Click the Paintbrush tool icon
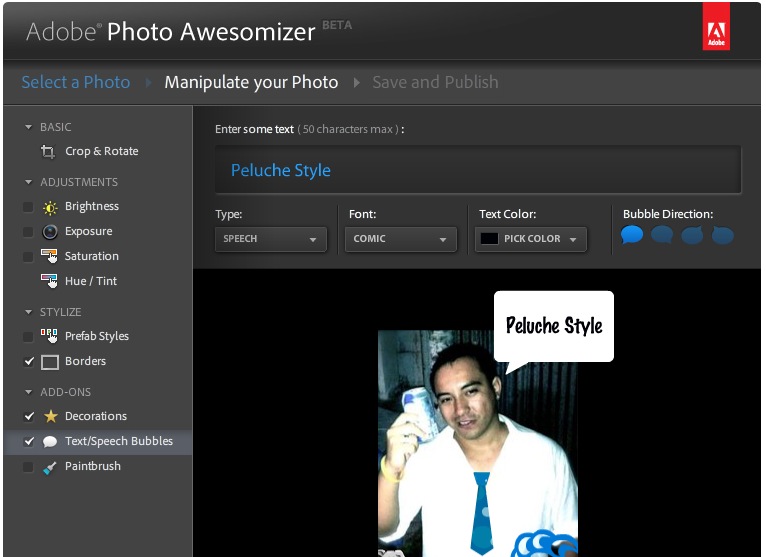This screenshot has width=766, height=557. pos(50,467)
